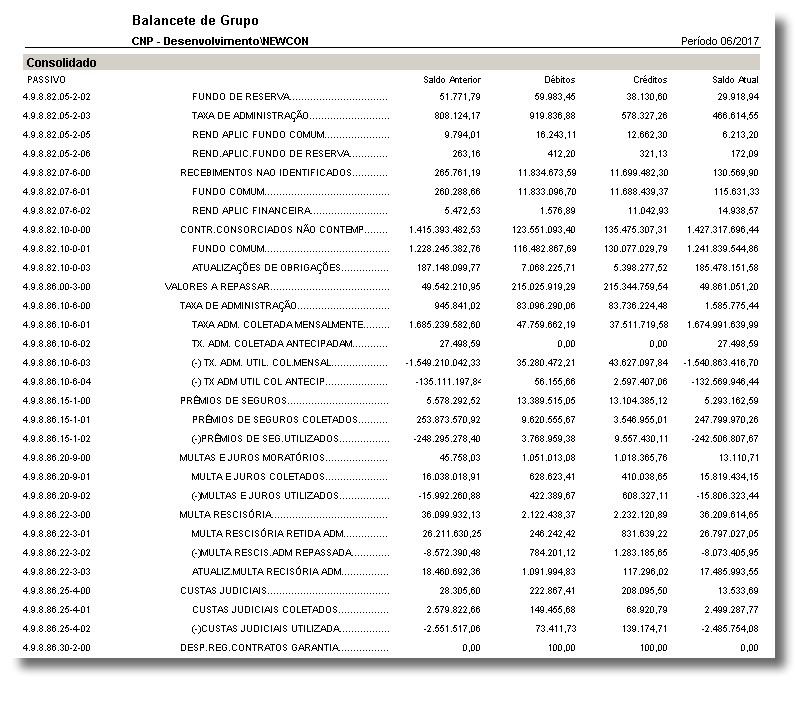This screenshot has height=708, width=795.
Task: Select (-)PRÊMIOS DE SEG.UTILIZADOS row label
Action: 265,439
